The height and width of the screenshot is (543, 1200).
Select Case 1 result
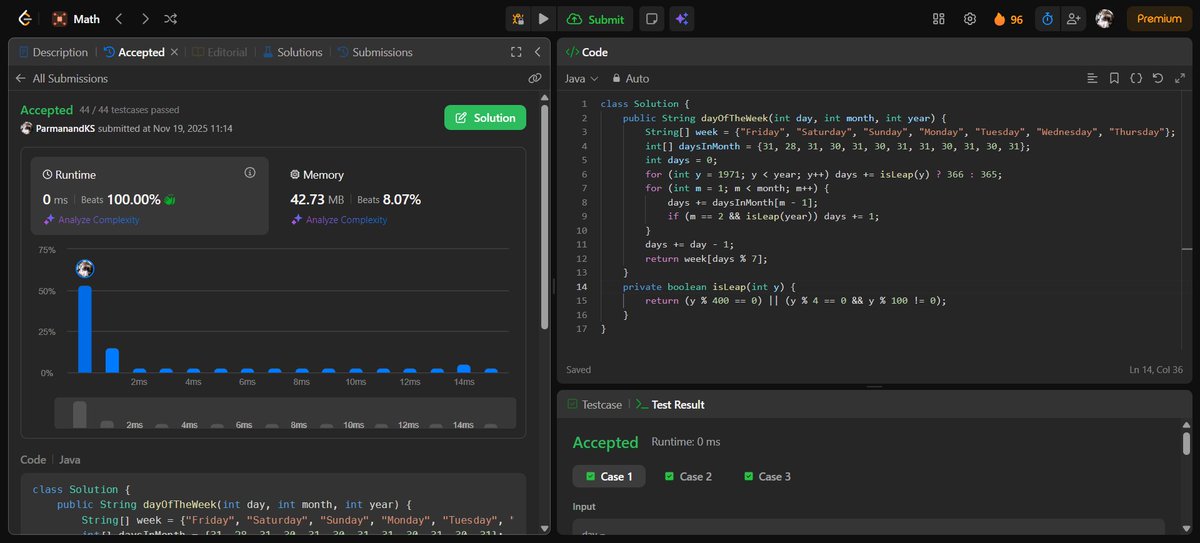click(x=609, y=477)
